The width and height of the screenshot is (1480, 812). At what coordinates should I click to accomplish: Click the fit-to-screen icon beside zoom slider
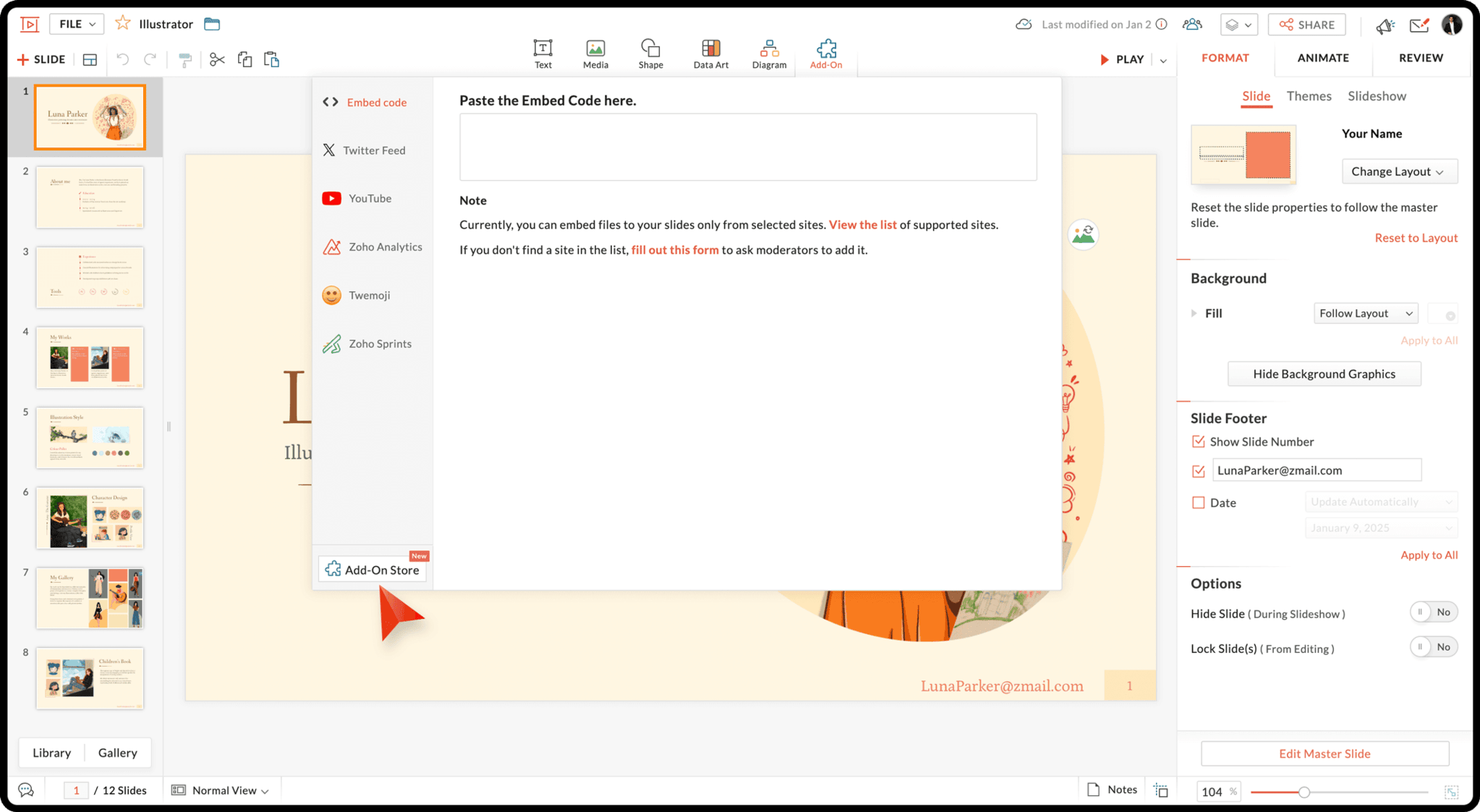1451,792
